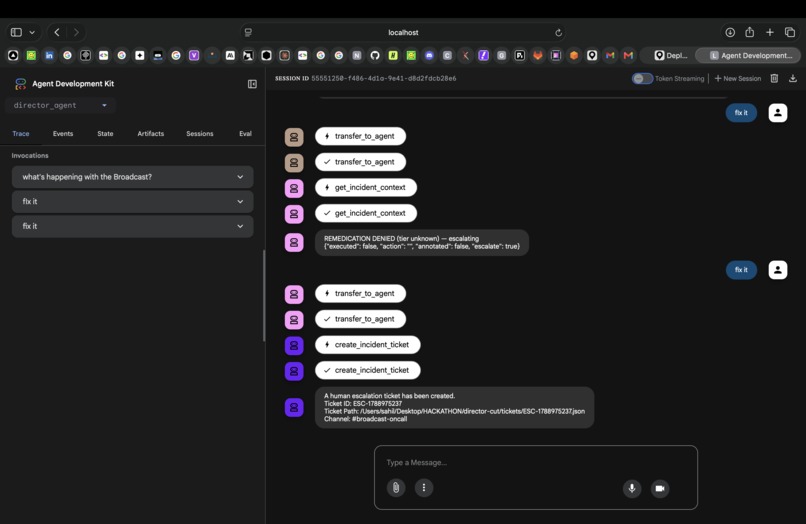Toggle Token Streaming switch
This screenshot has width=806, height=524.
click(642, 79)
